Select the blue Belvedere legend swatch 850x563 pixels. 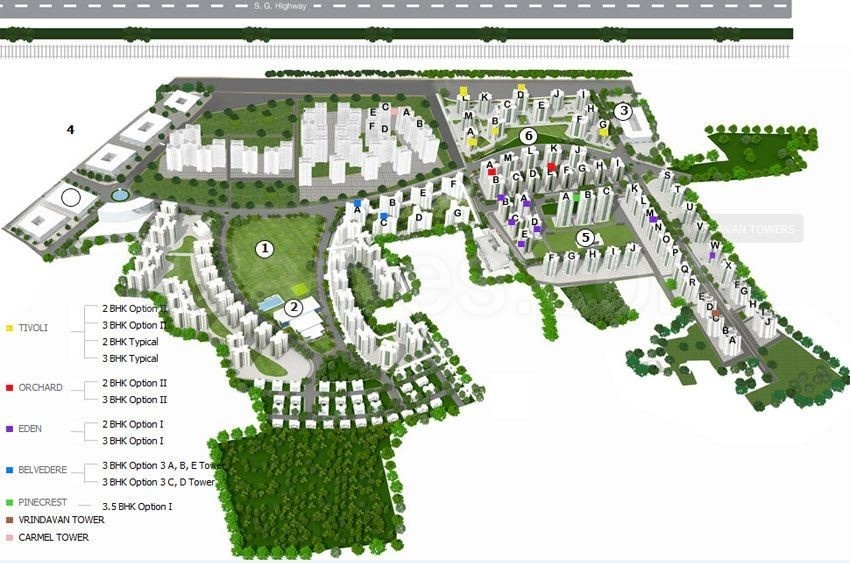[9, 470]
